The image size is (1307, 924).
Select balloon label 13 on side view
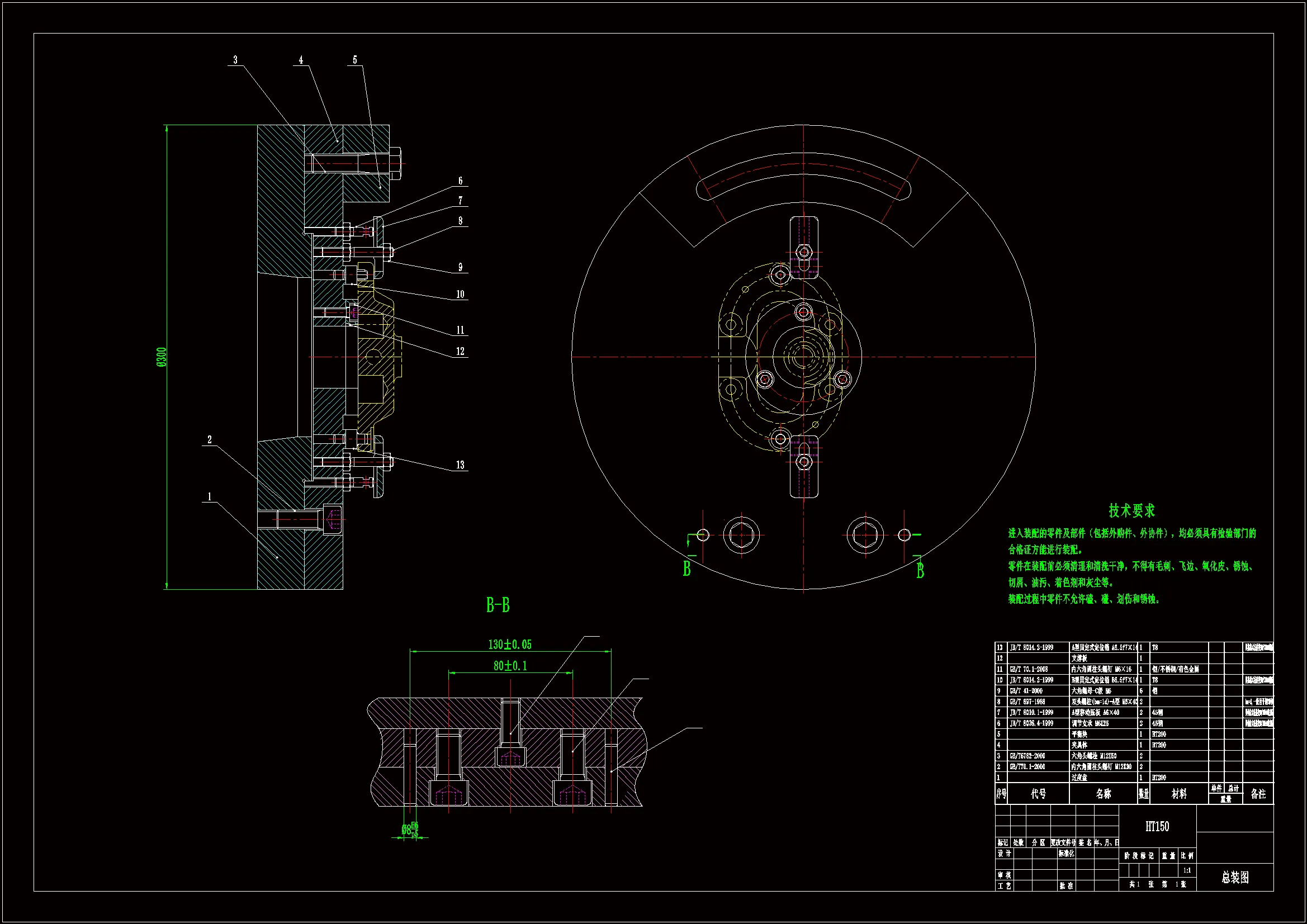pyautogui.click(x=460, y=465)
